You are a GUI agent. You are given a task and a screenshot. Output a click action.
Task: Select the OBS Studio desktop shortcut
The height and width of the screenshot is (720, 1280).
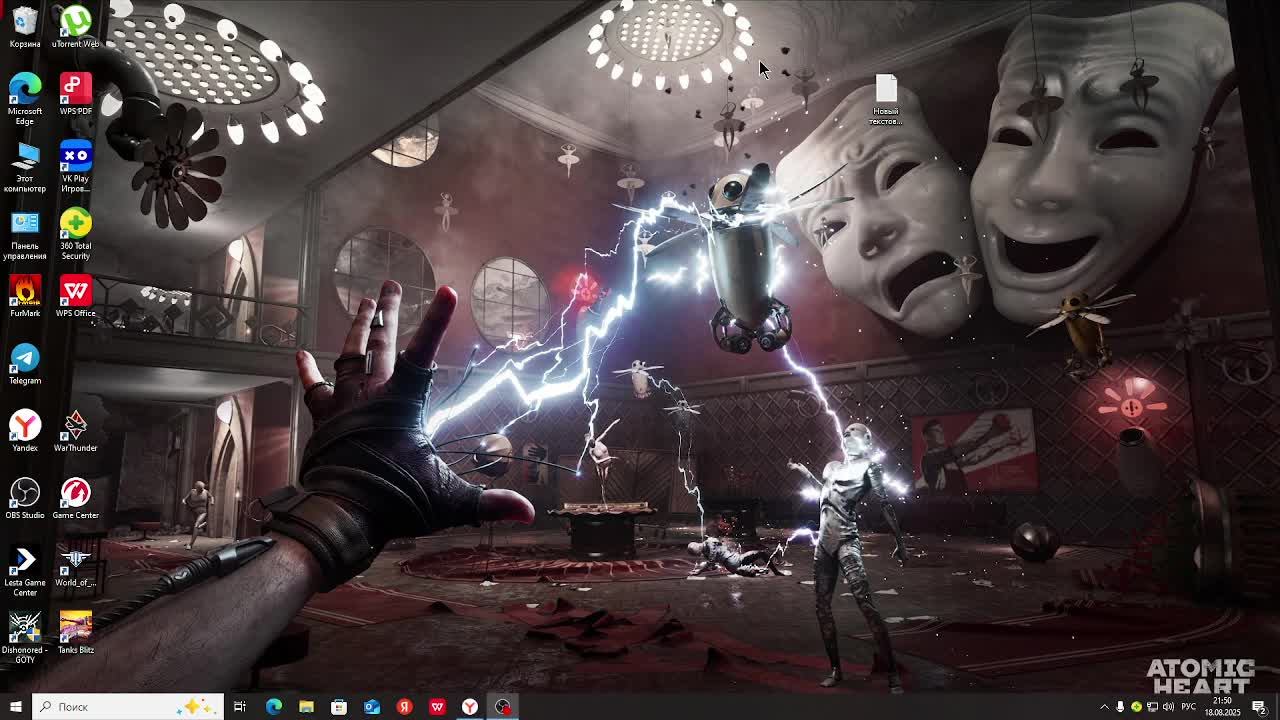point(25,498)
